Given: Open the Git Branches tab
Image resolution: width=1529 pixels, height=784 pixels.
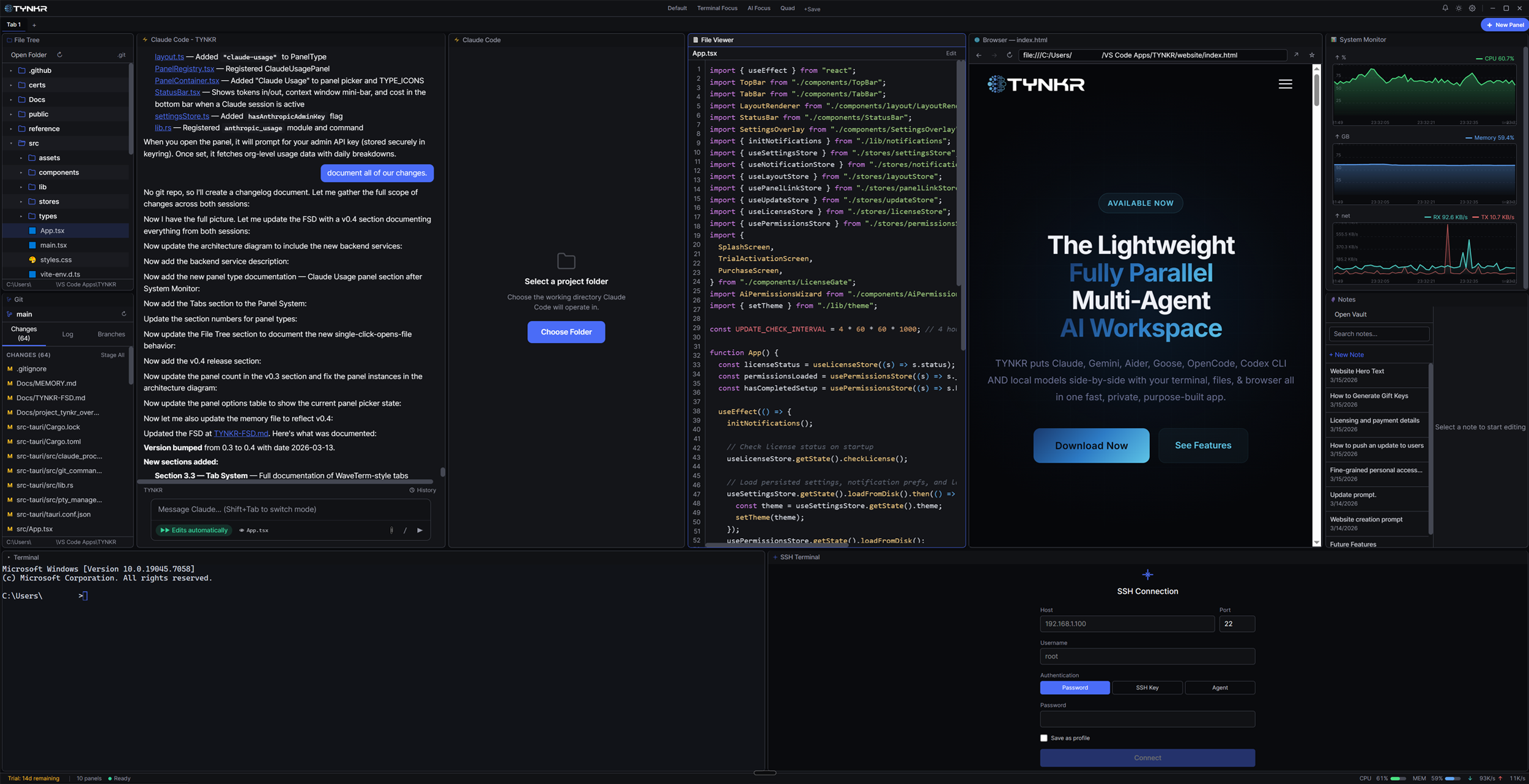Looking at the screenshot, I should [111, 335].
